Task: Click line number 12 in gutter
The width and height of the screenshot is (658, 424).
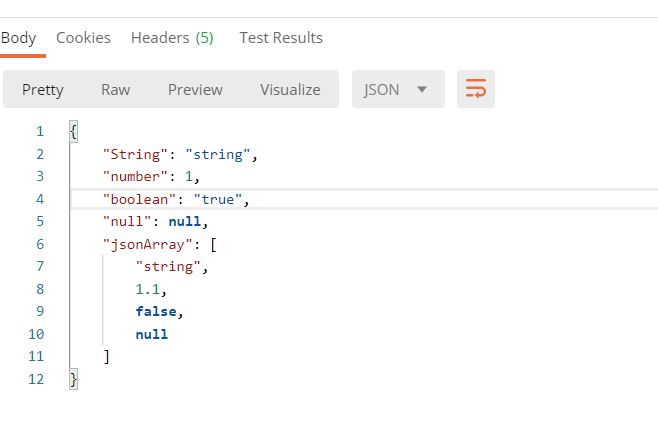Action: pos(36,379)
